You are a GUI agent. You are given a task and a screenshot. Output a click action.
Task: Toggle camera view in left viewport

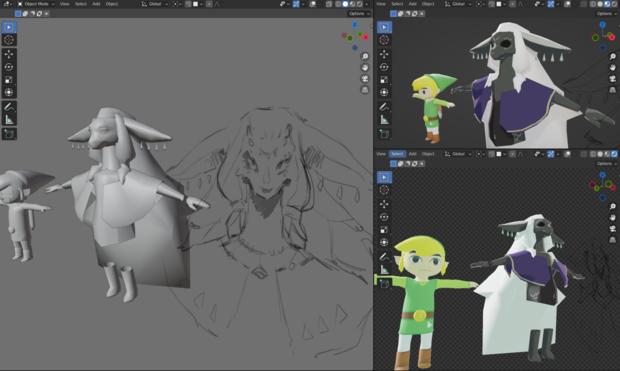(x=365, y=79)
